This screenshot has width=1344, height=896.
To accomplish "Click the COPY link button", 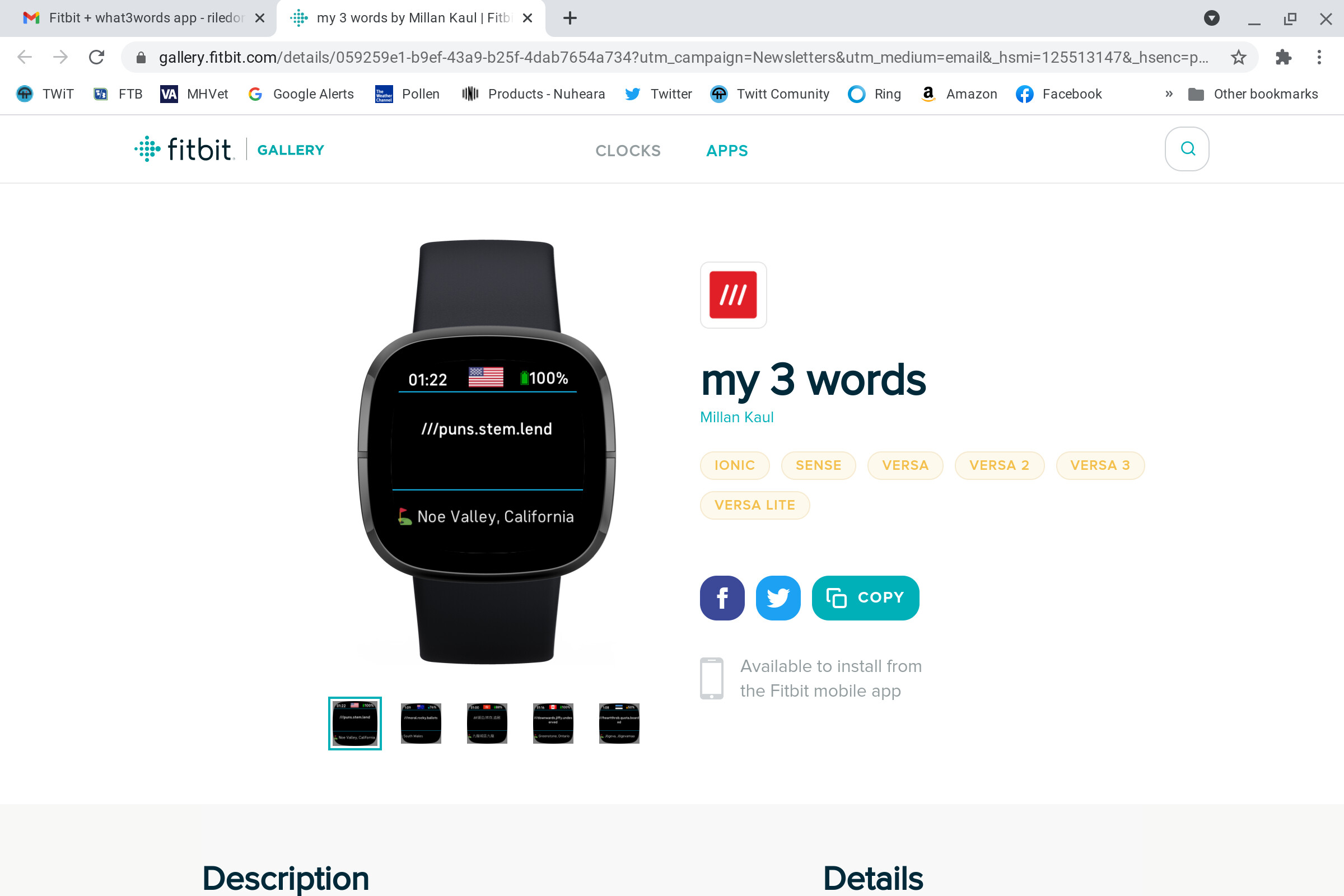I will coord(865,598).
